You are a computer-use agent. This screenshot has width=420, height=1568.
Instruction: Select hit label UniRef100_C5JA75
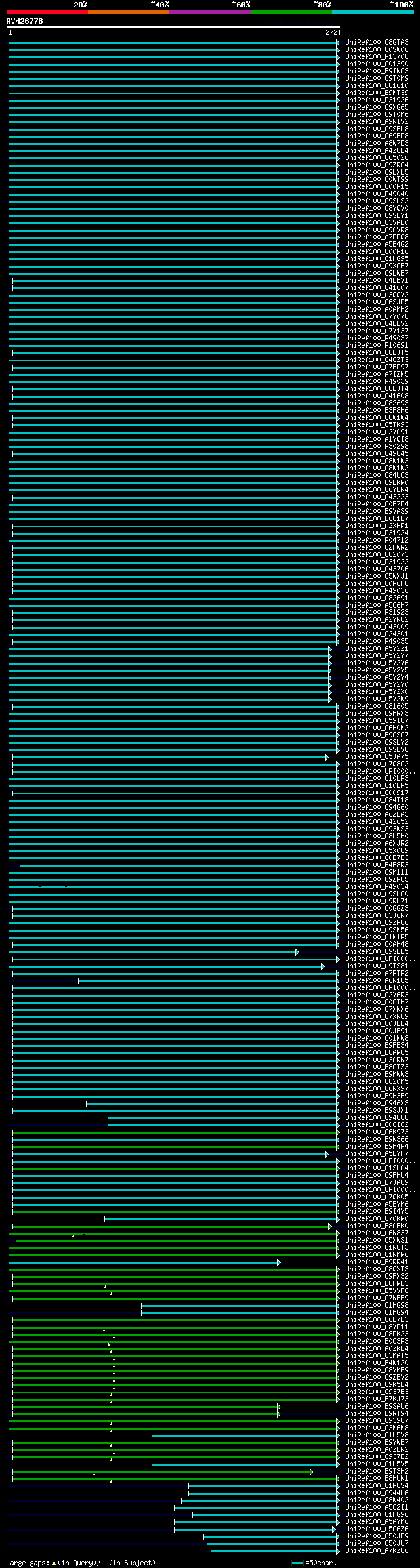coord(377,757)
